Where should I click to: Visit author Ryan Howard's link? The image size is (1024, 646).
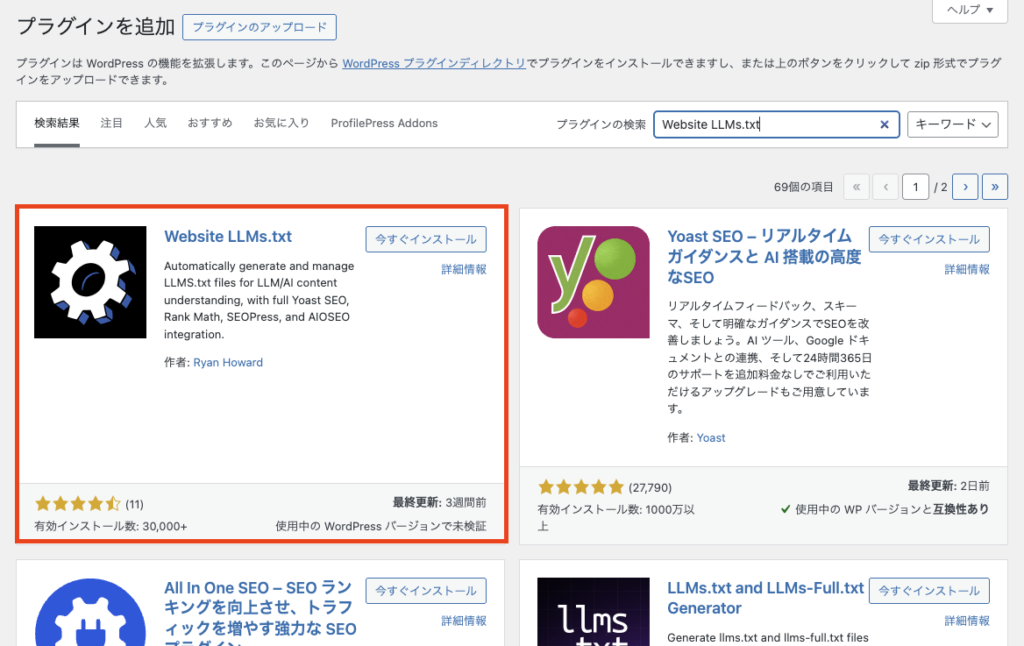(x=228, y=362)
